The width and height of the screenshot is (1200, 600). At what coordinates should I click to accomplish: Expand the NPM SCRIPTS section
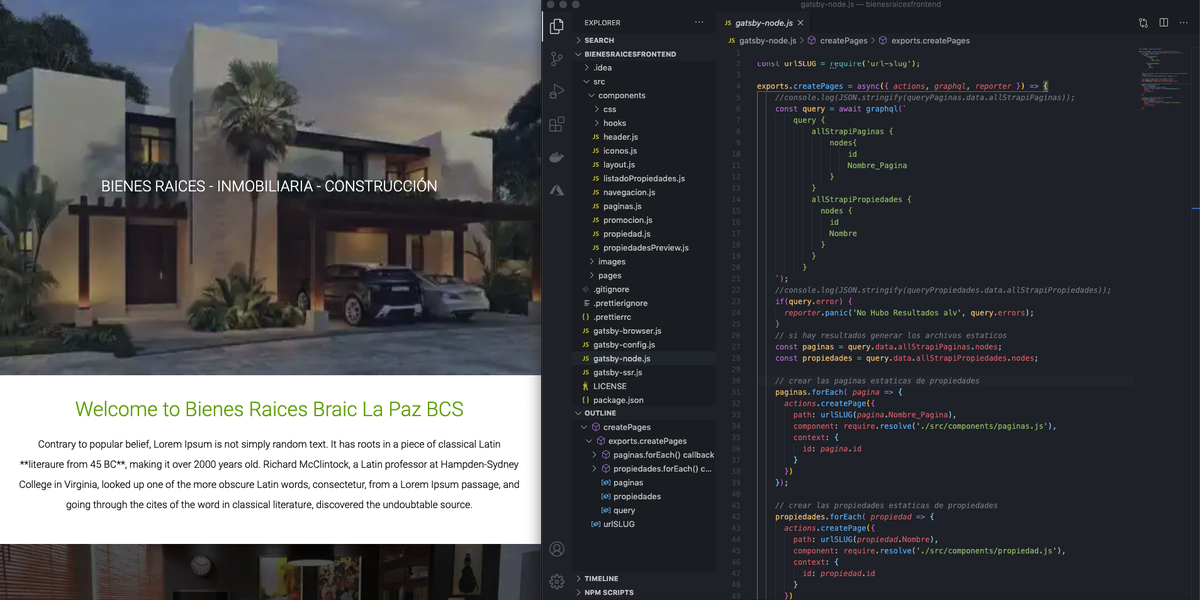646,592
